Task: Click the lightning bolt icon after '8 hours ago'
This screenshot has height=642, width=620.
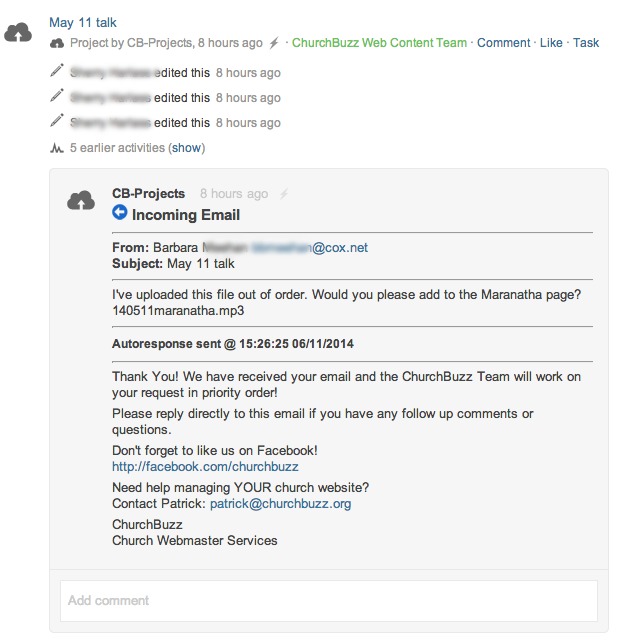Action: pyautogui.click(x=274, y=43)
